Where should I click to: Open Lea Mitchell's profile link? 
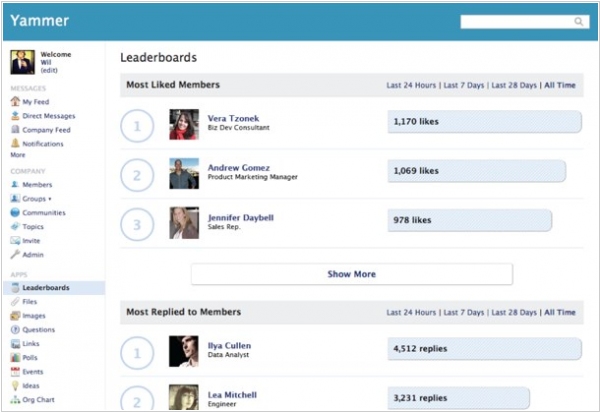[x=232, y=395]
